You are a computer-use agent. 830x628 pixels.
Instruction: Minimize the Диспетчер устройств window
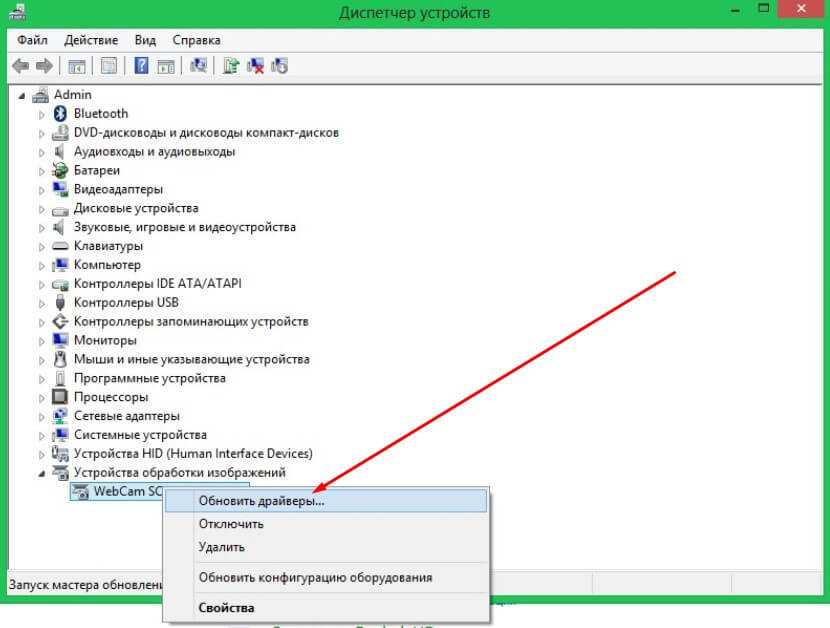(735, 10)
